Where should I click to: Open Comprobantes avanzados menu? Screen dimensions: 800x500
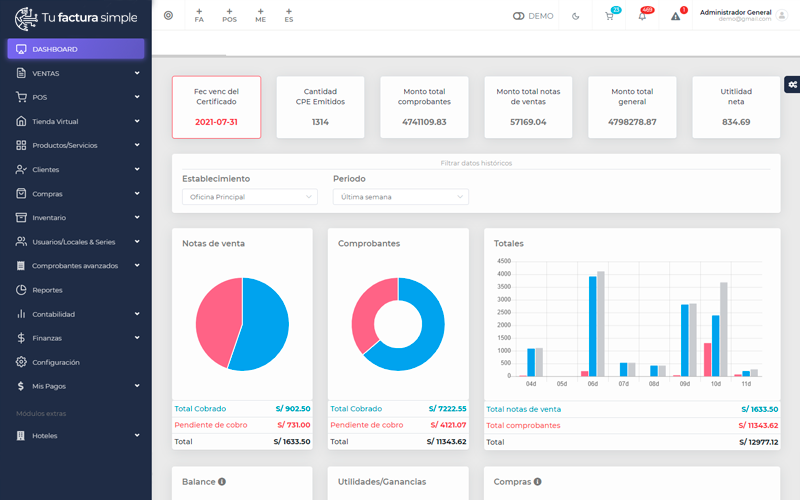click(76, 266)
